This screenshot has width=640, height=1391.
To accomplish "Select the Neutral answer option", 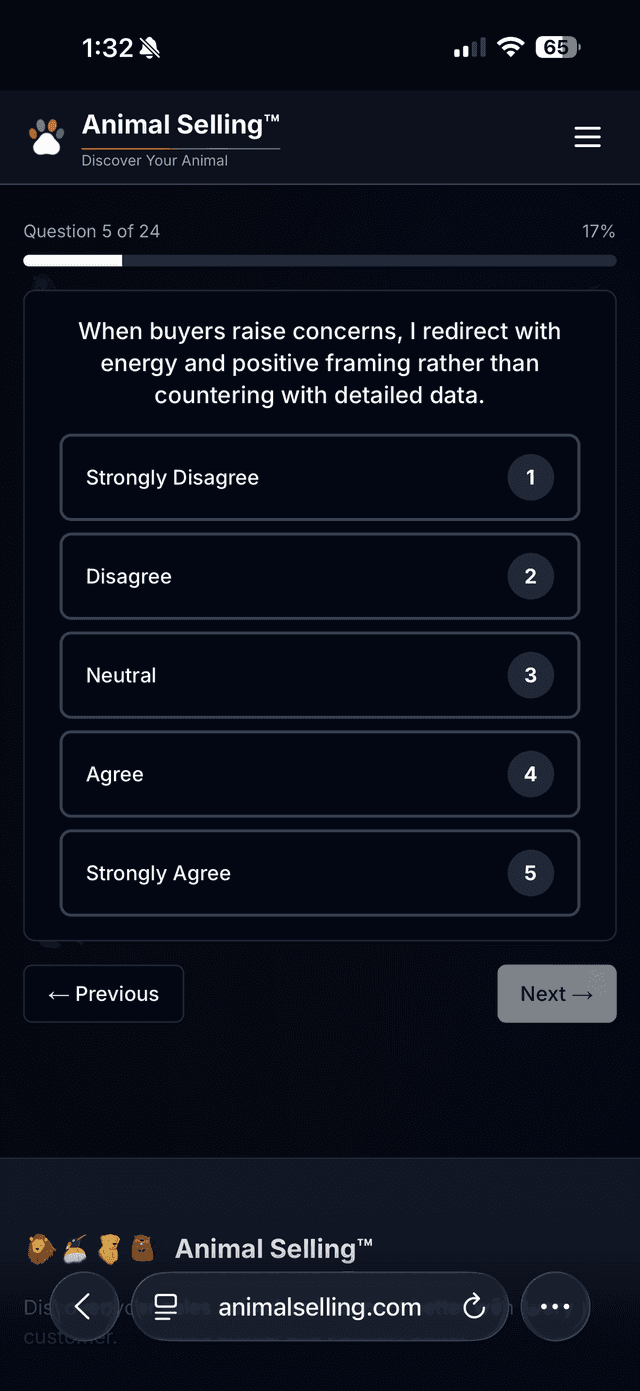I will tap(320, 675).
